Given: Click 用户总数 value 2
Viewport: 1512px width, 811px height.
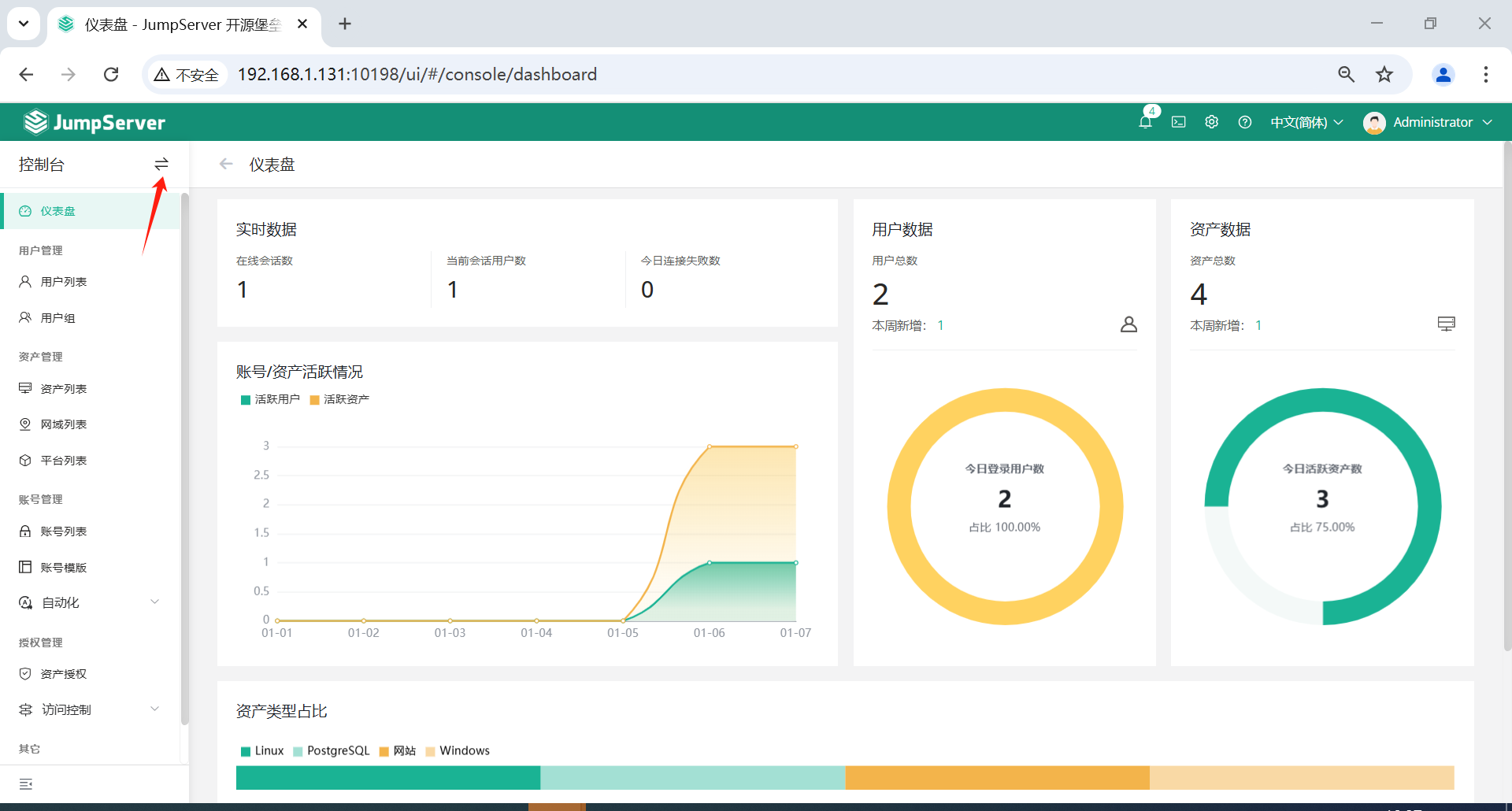Looking at the screenshot, I should [x=880, y=294].
